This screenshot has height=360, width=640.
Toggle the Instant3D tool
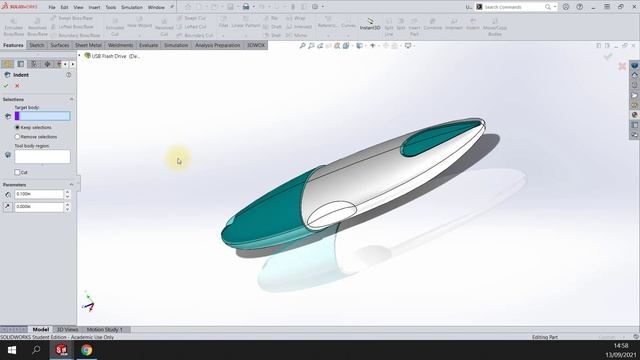coord(370,24)
